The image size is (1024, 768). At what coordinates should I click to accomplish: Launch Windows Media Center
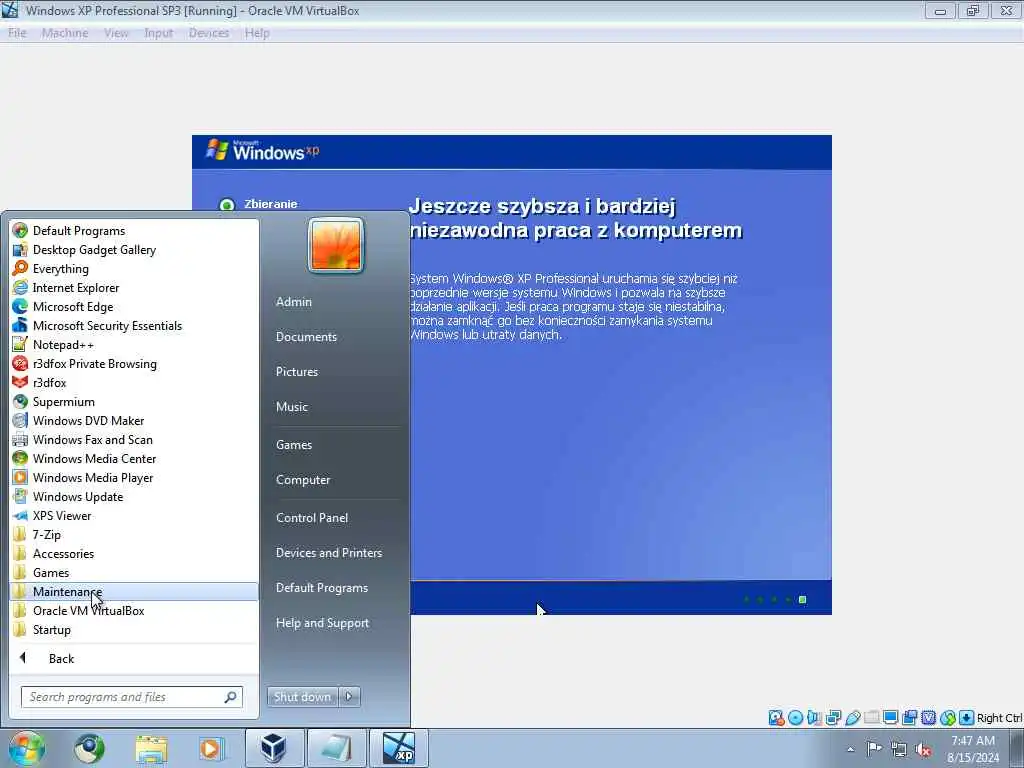(134, 458)
